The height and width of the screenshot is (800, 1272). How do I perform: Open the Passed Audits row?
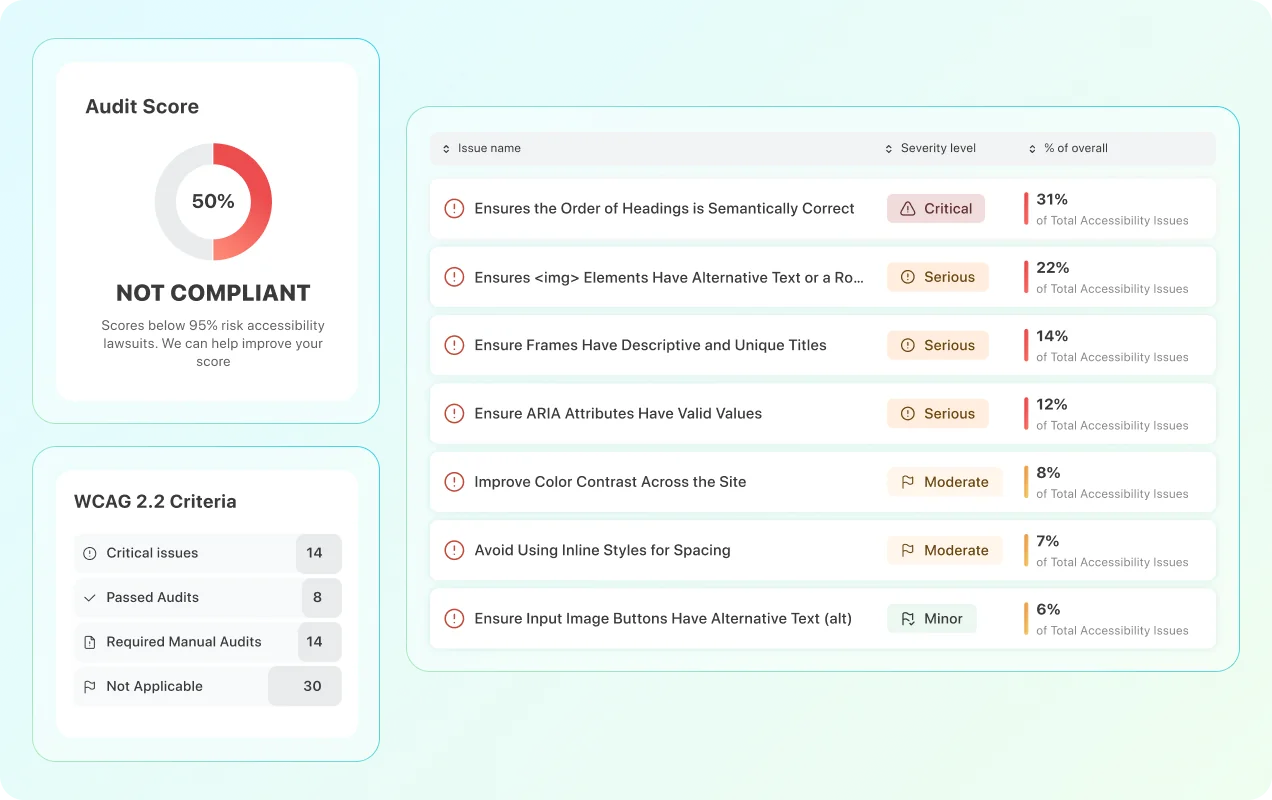click(x=208, y=598)
